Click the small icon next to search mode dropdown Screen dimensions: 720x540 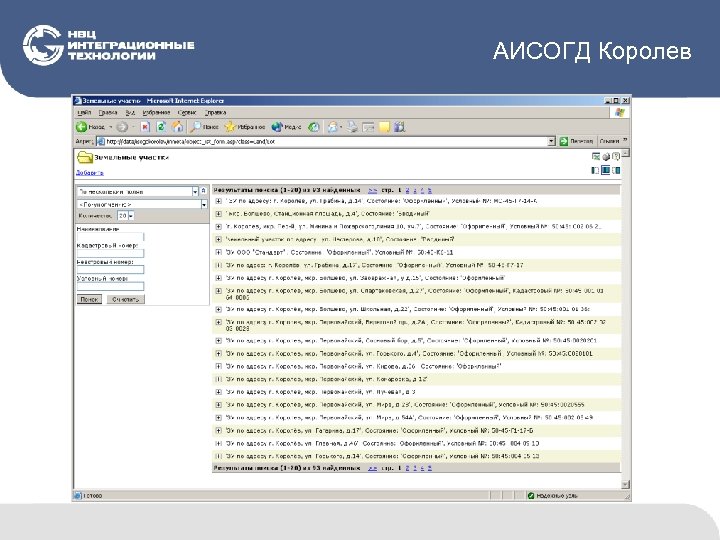tap(204, 191)
